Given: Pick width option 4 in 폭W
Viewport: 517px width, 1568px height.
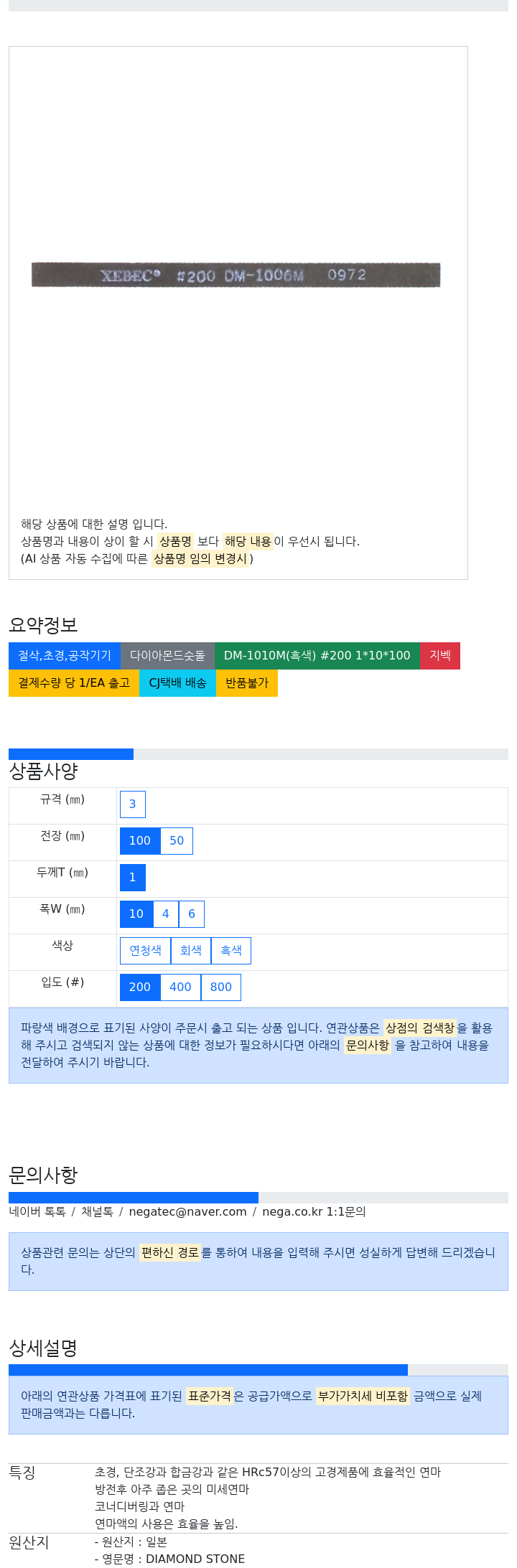Looking at the screenshot, I should click(166, 914).
